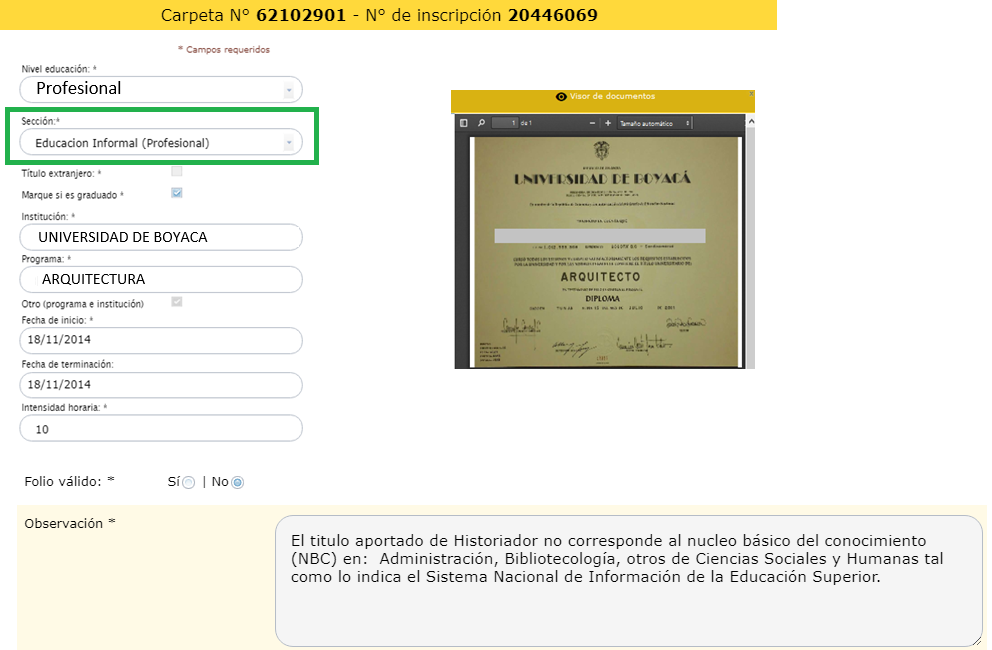
Task: Toggle the sidebar in the document viewer
Action: tap(464, 123)
